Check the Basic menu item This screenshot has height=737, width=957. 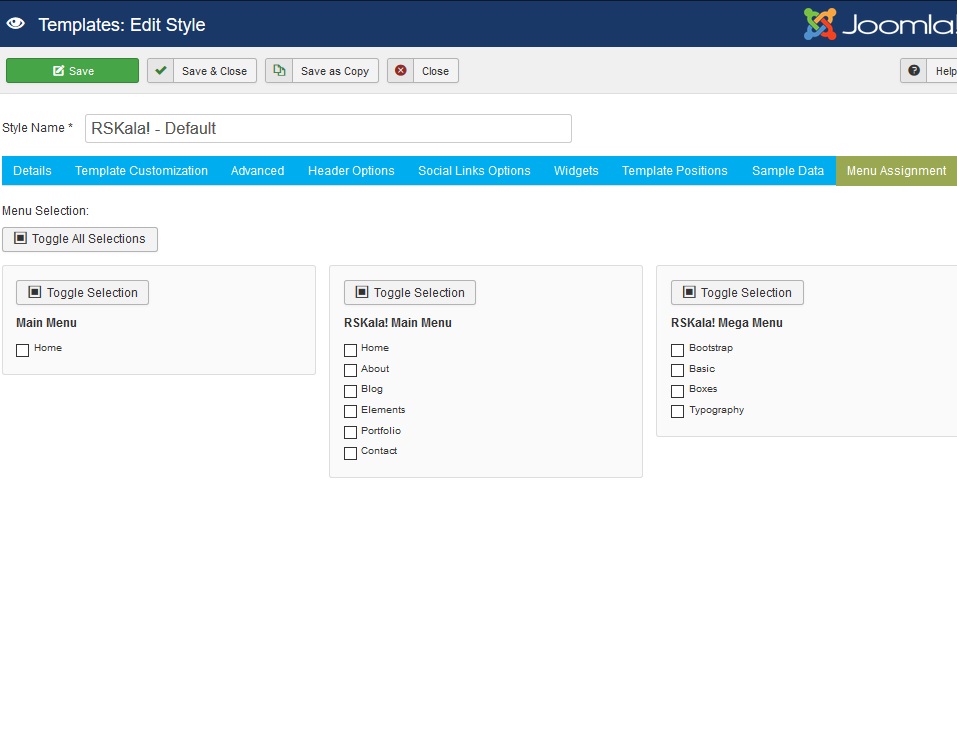click(677, 370)
